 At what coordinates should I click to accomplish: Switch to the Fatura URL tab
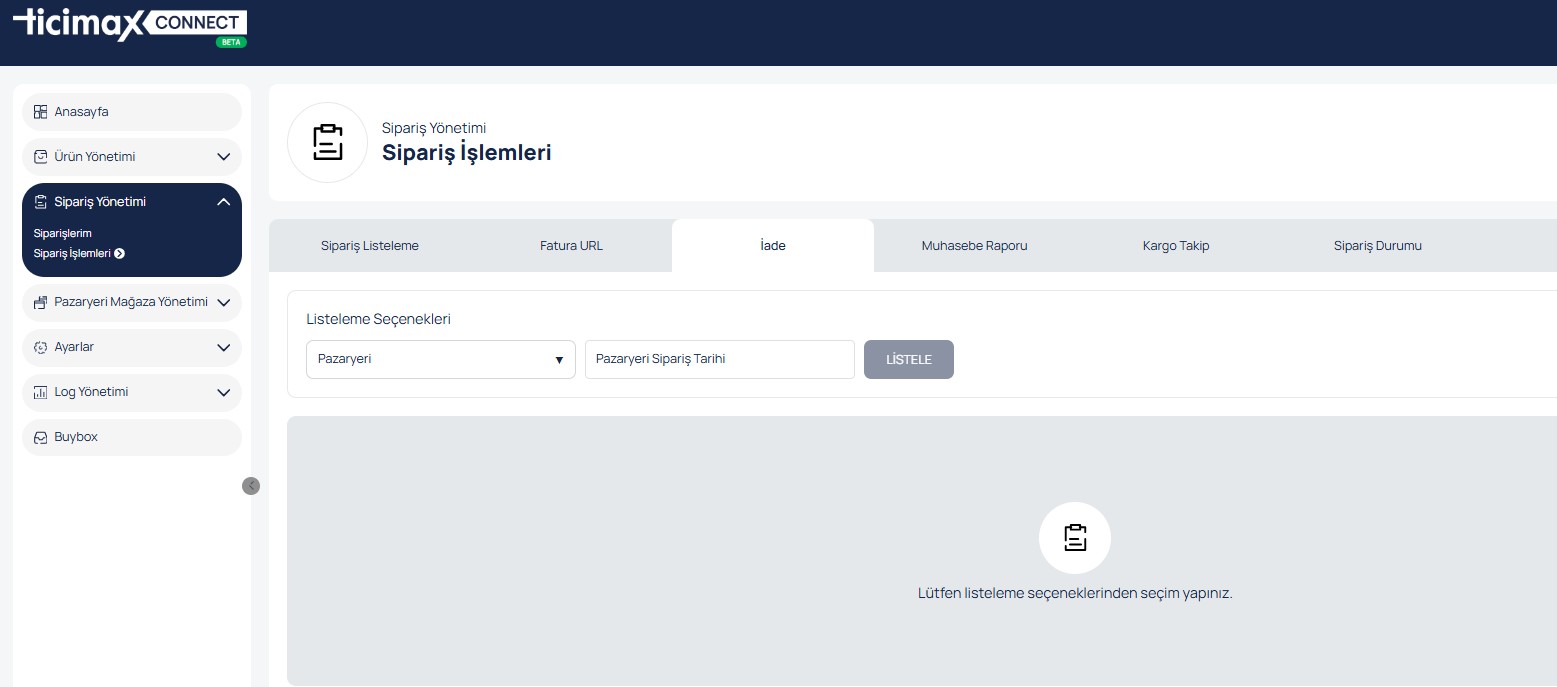(x=571, y=246)
